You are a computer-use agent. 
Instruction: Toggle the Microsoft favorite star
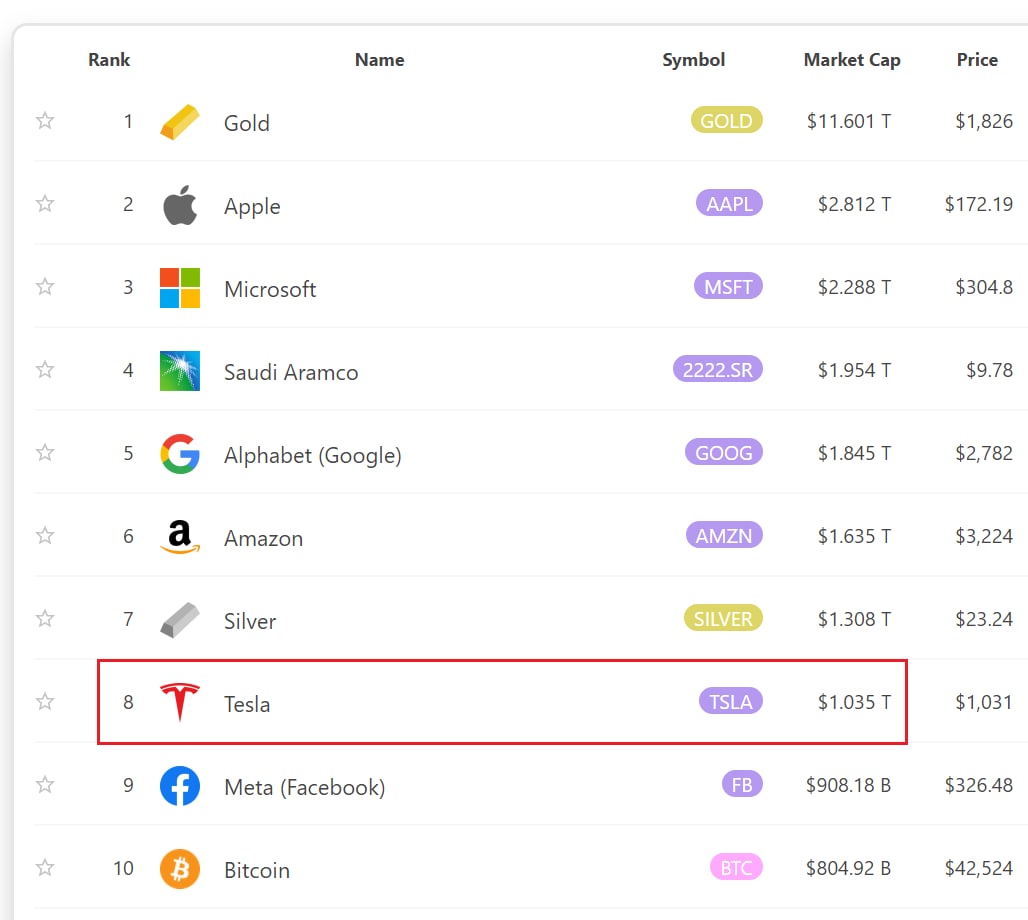(x=45, y=287)
